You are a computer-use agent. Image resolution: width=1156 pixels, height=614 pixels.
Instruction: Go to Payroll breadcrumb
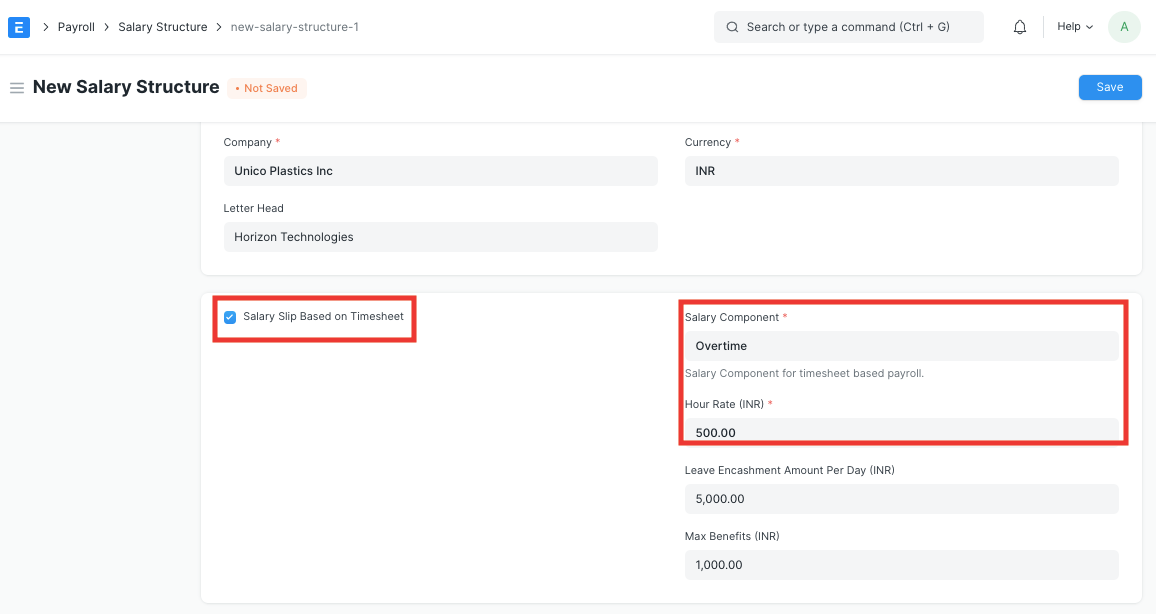click(76, 27)
